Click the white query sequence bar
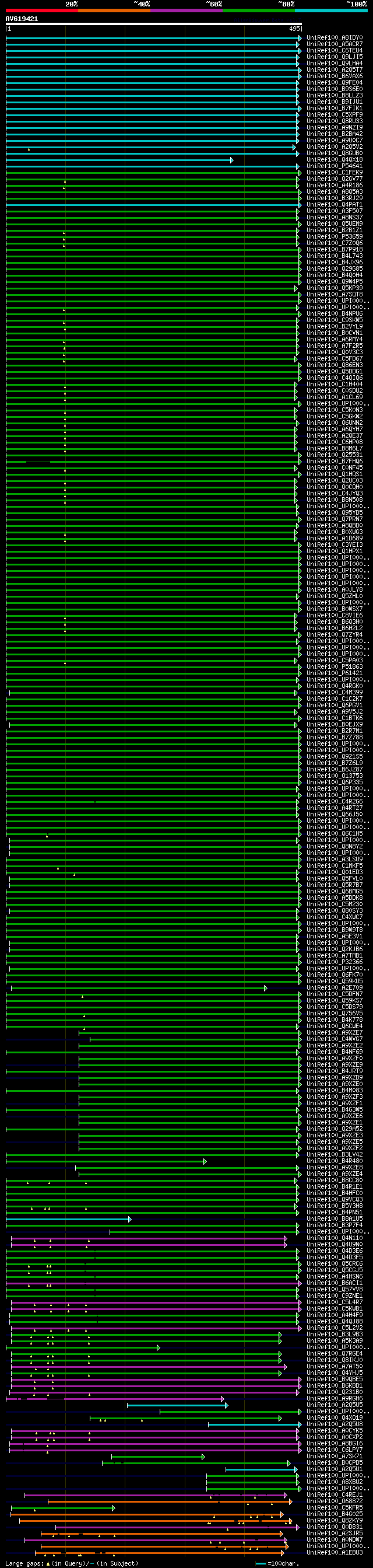 [154, 25]
